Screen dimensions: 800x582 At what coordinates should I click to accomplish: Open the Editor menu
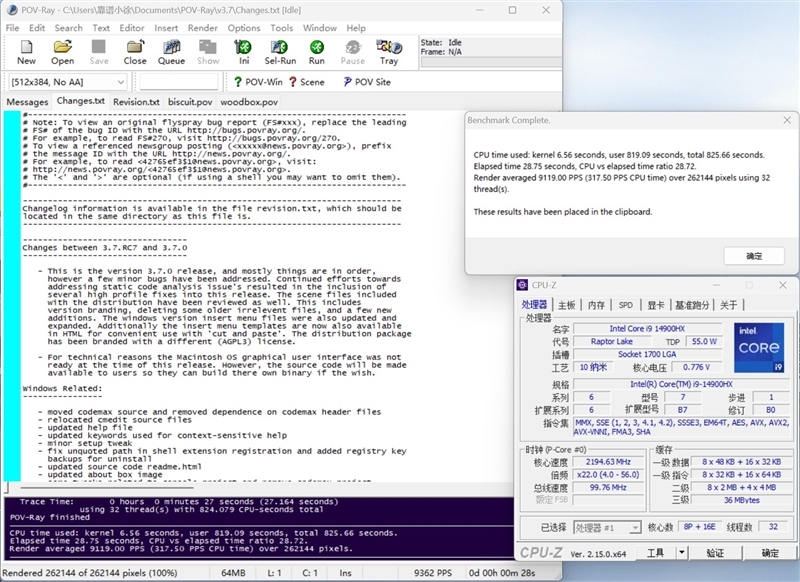tap(132, 28)
